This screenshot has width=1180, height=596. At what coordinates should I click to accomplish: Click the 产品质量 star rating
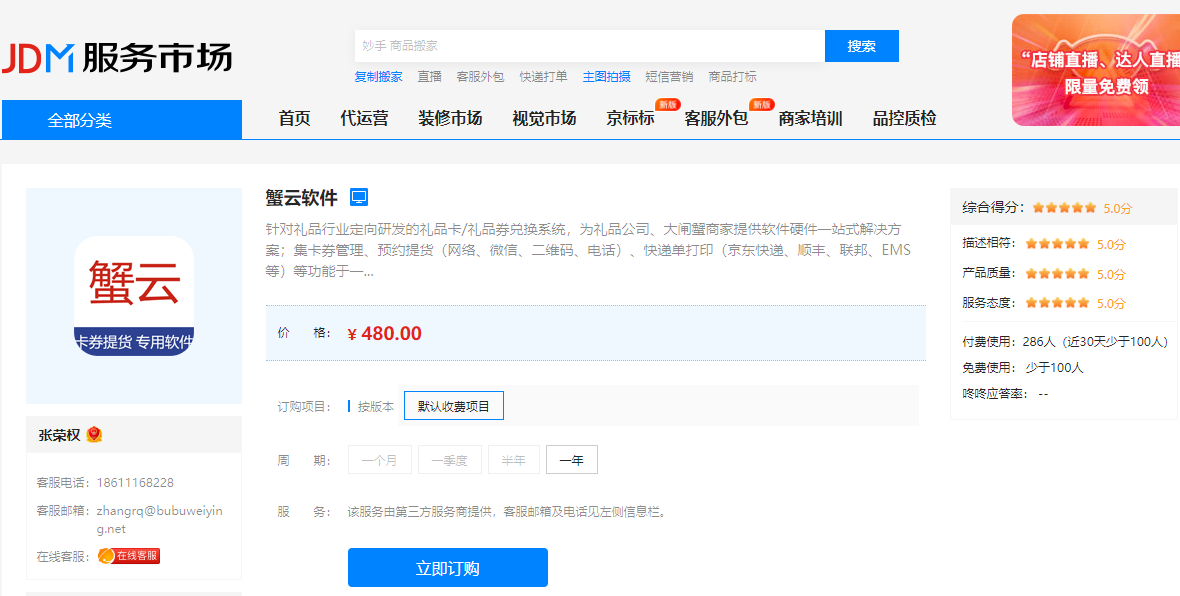[1057, 274]
